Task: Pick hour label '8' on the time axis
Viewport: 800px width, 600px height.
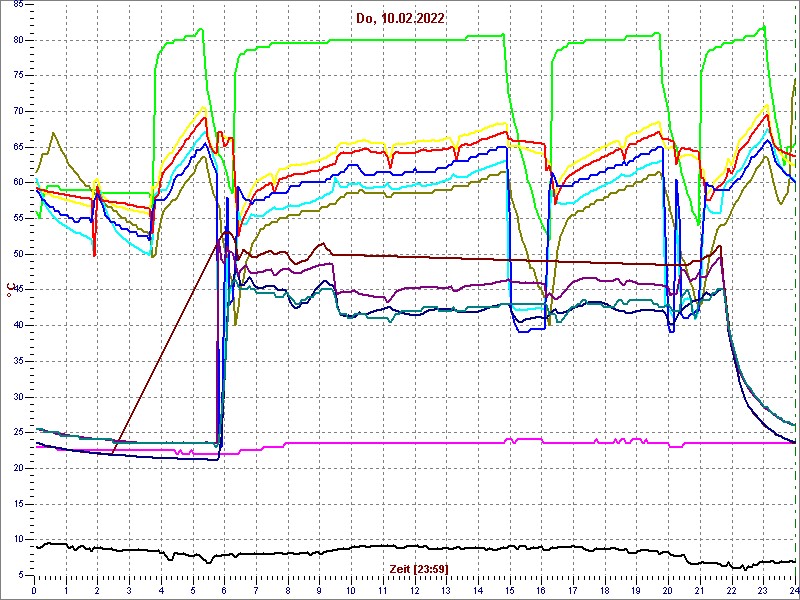Action: tap(288, 590)
